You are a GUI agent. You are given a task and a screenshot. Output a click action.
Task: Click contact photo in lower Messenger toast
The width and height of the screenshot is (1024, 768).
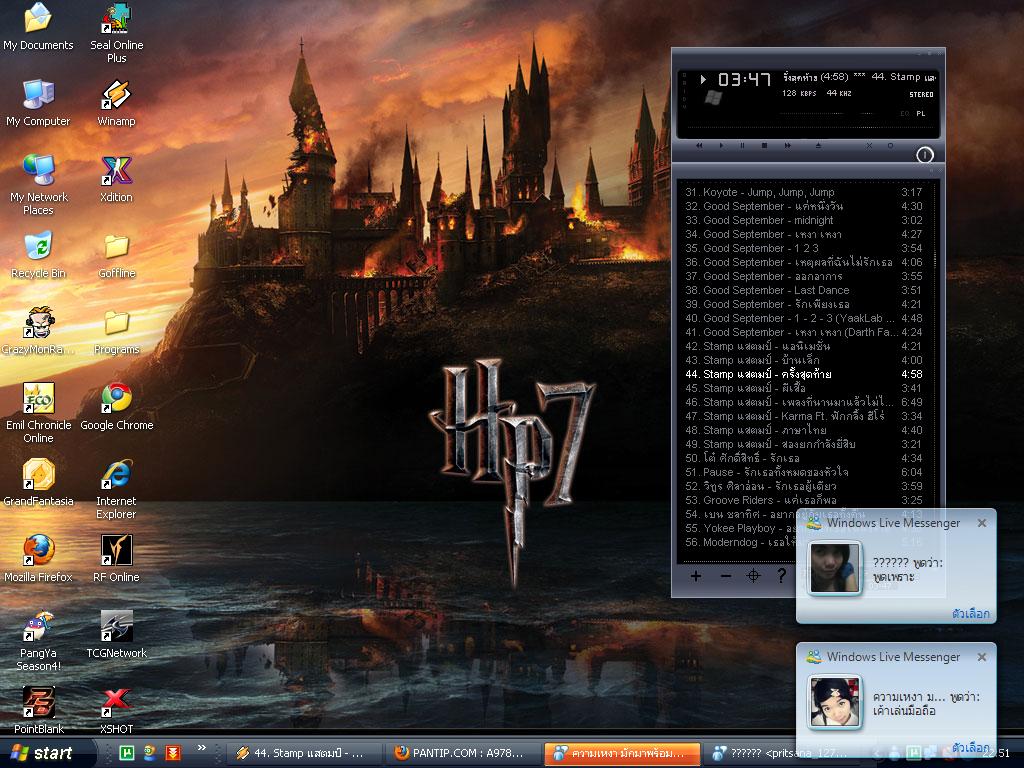click(x=835, y=702)
